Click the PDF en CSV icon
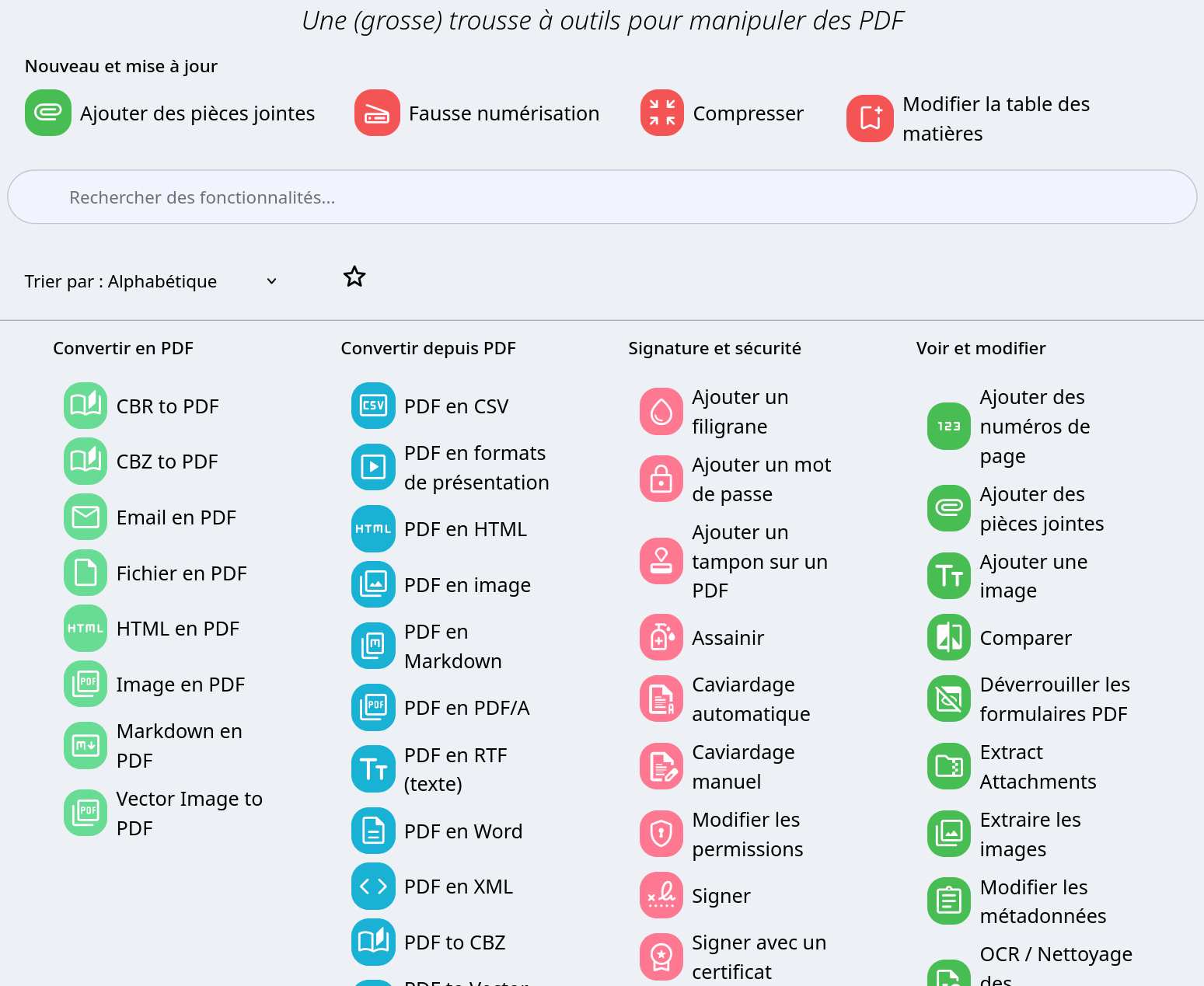Viewport: 1204px width, 986px height. click(373, 406)
